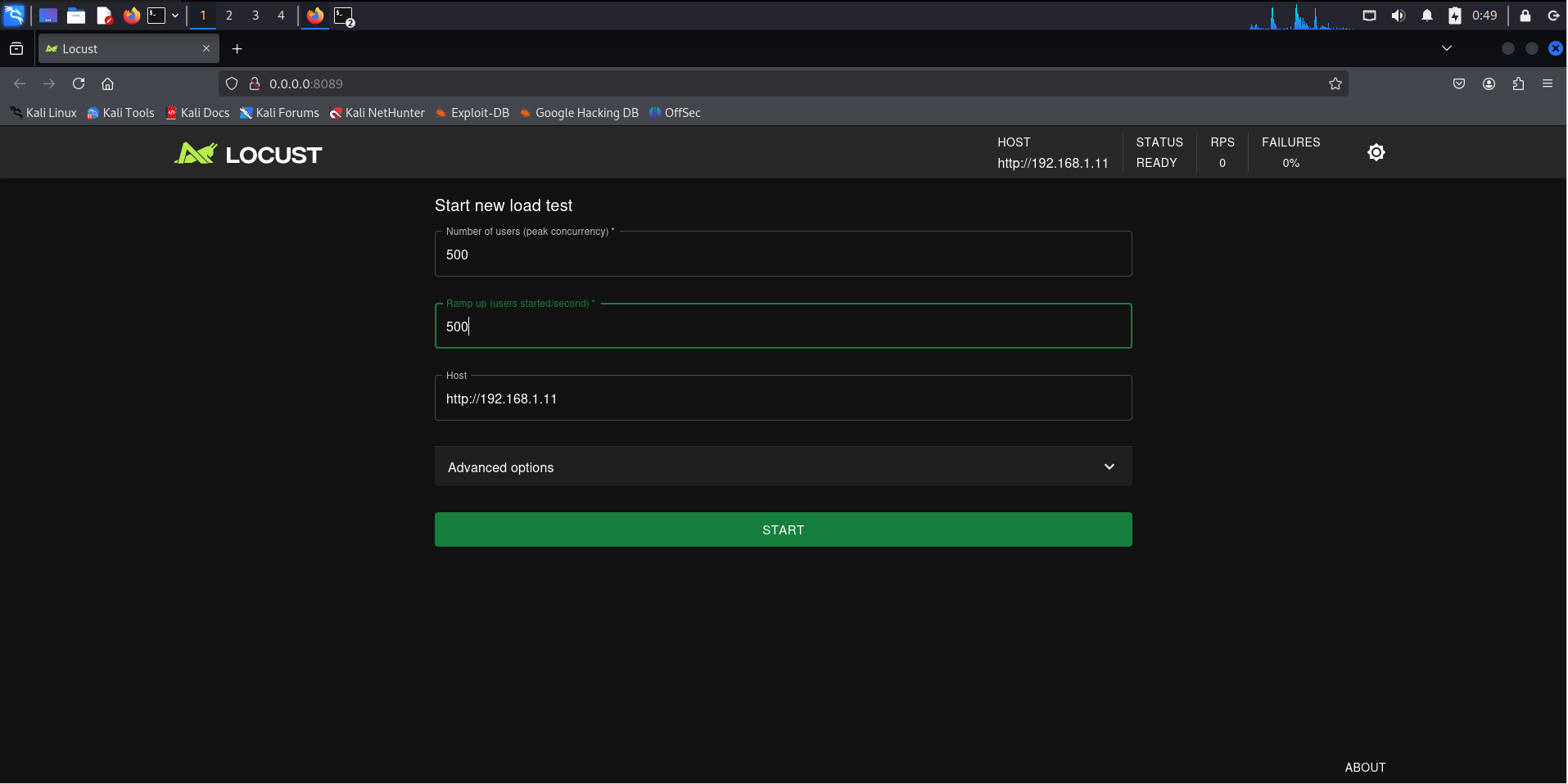Open the Kali Linux bookmark
The height and width of the screenshot is (784, 1568).
point(43,113)
